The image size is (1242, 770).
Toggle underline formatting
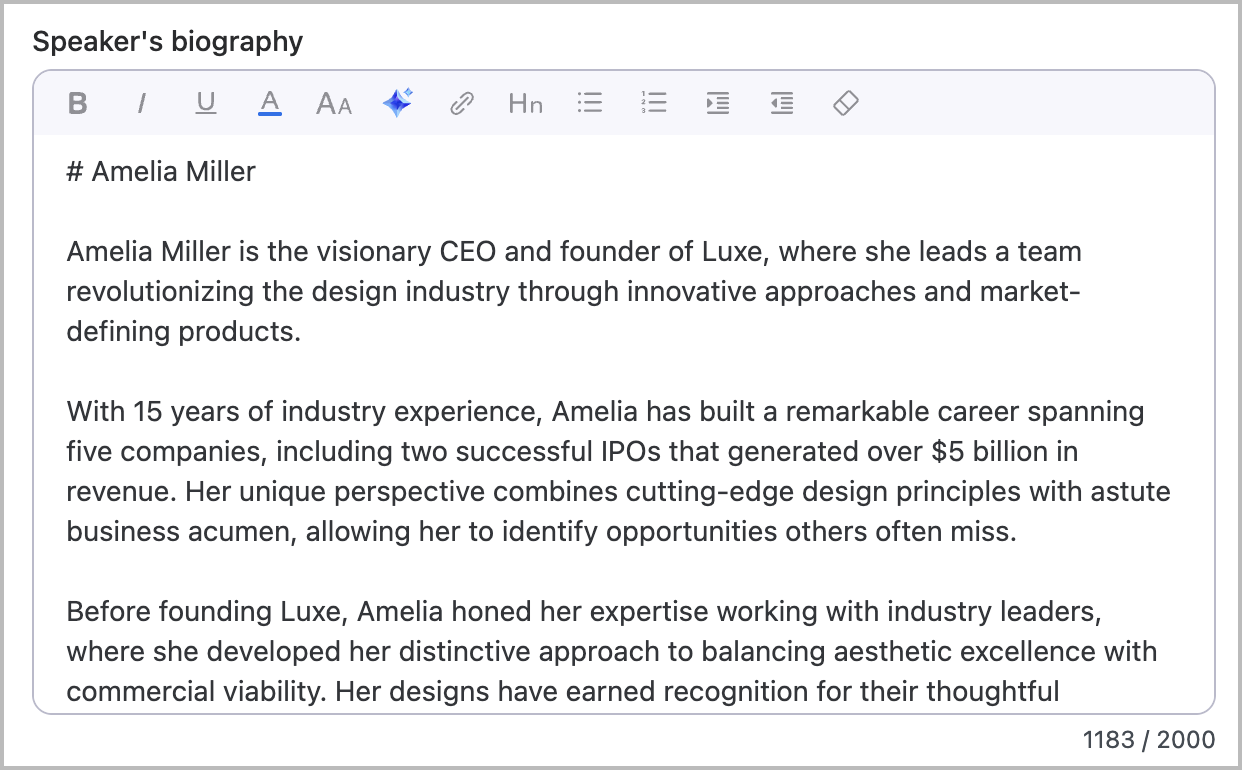coord(206,103)
